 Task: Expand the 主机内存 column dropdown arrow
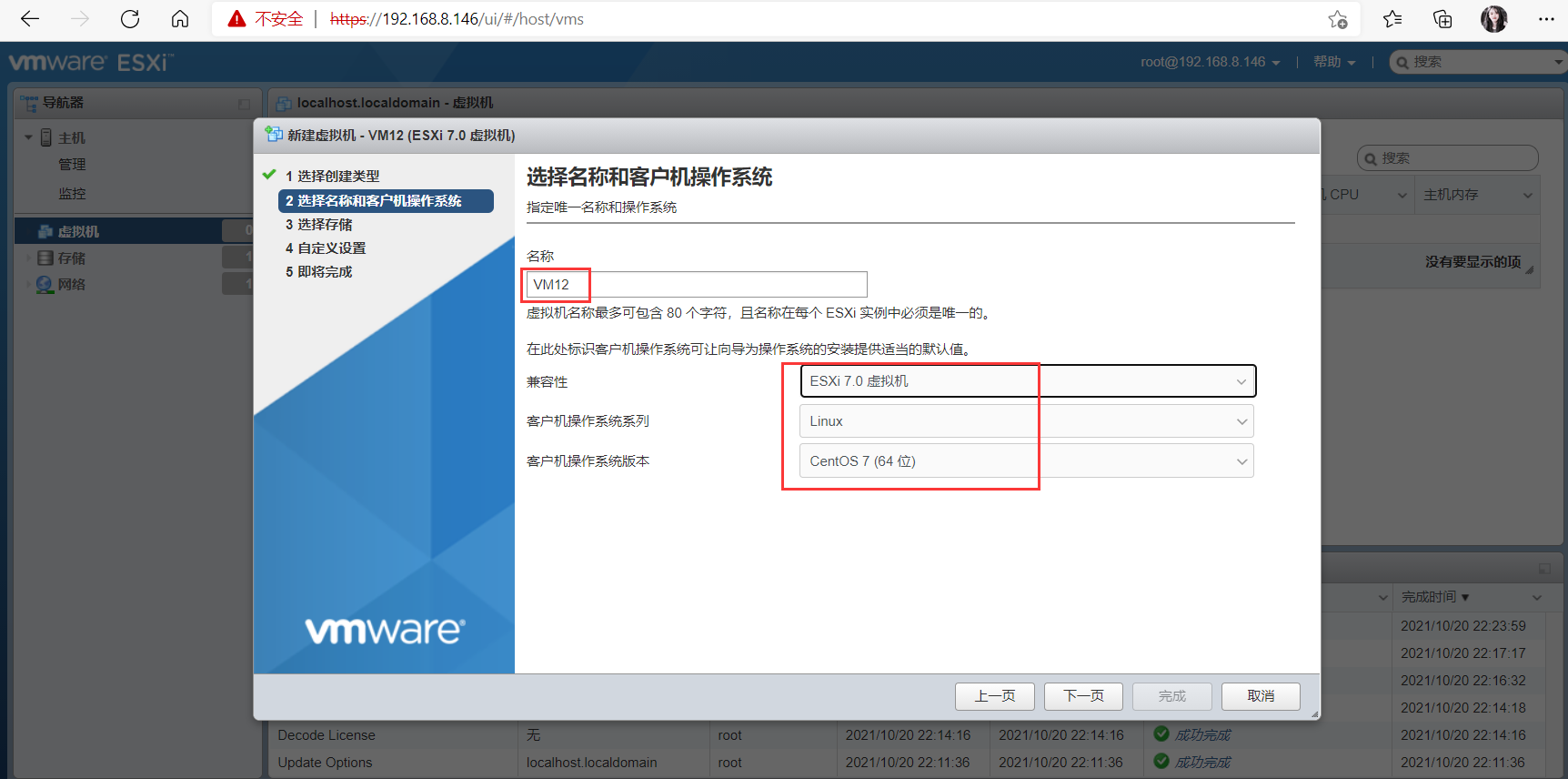[x=1528, y=195]
